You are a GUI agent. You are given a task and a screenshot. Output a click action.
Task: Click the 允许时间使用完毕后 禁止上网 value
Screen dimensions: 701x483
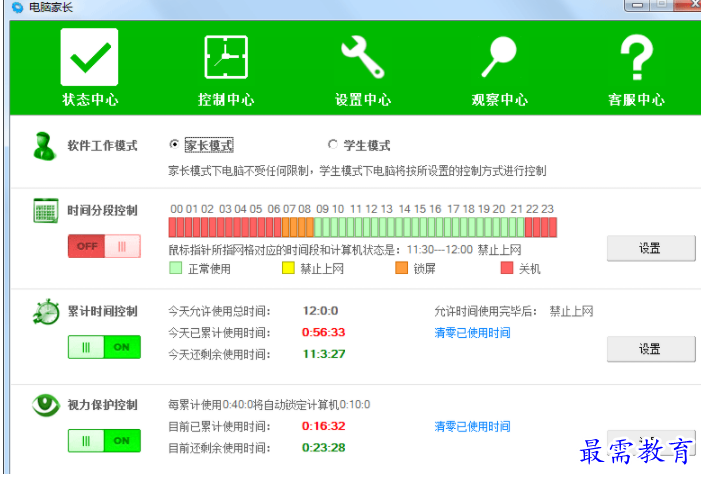pos(571,311)
